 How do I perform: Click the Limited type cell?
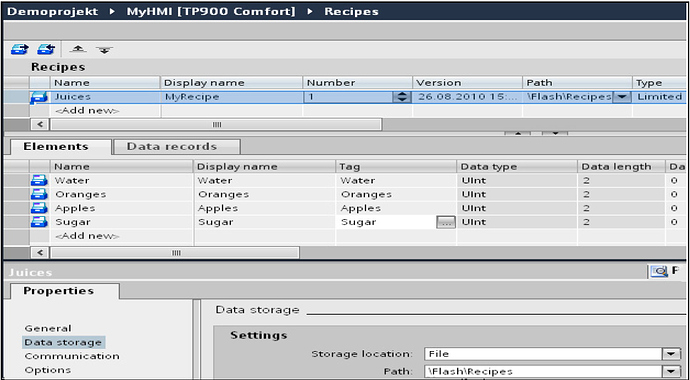659,97
